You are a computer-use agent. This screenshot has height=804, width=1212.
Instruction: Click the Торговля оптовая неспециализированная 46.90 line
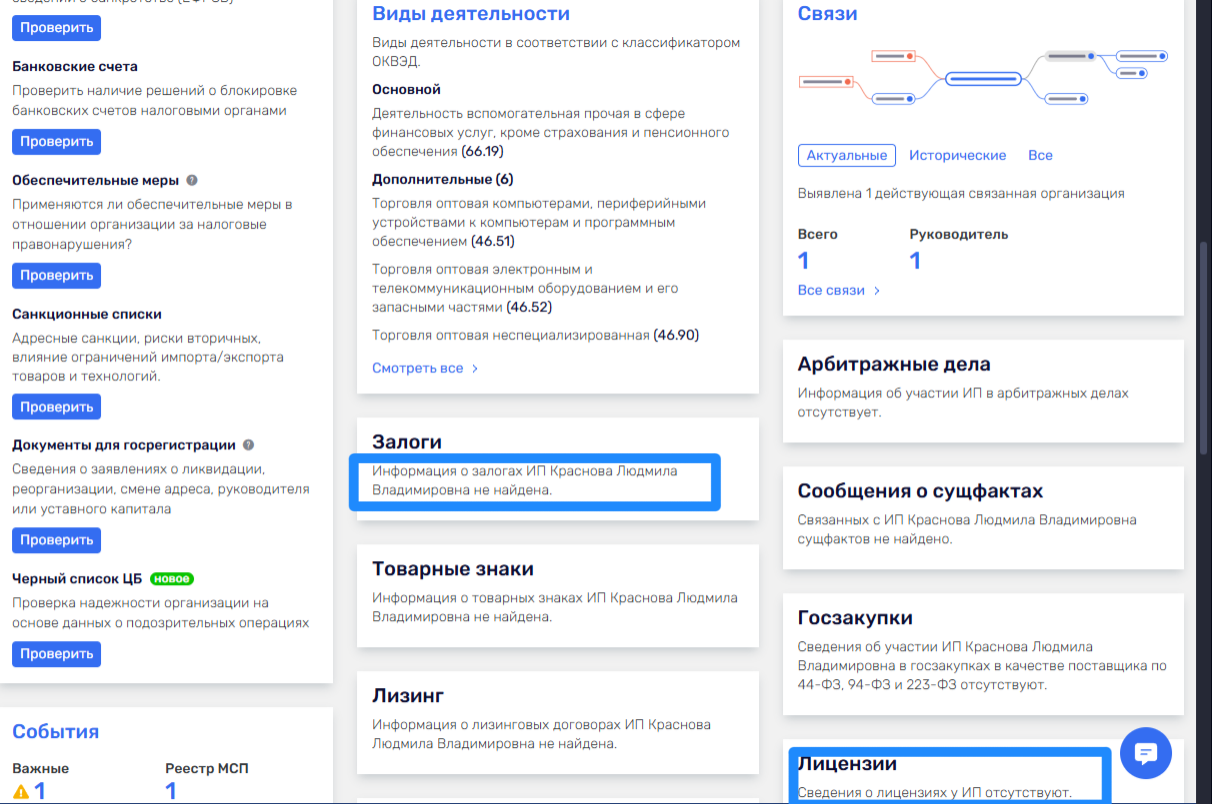[536, 335]
